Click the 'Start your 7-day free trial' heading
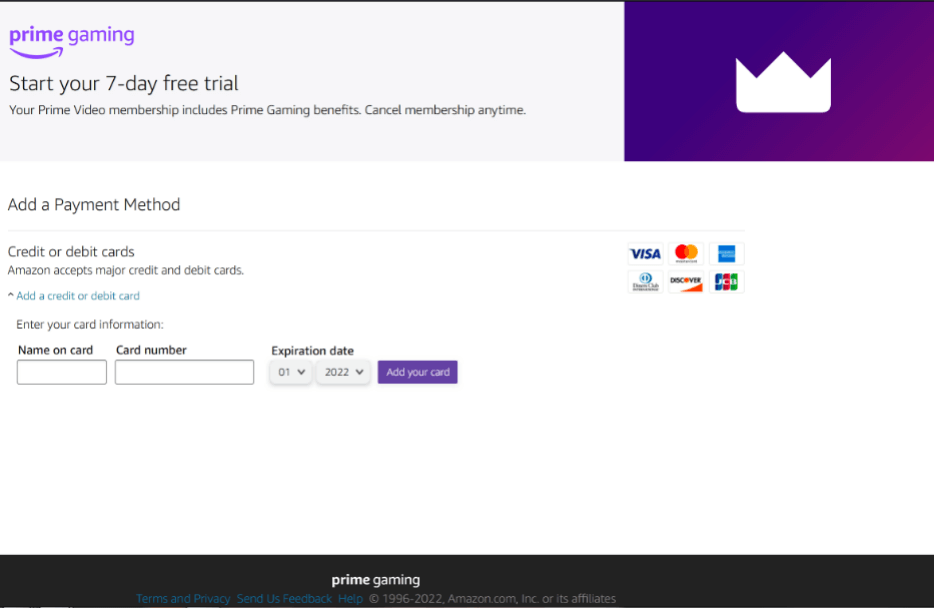 click(x=124, y=84)
